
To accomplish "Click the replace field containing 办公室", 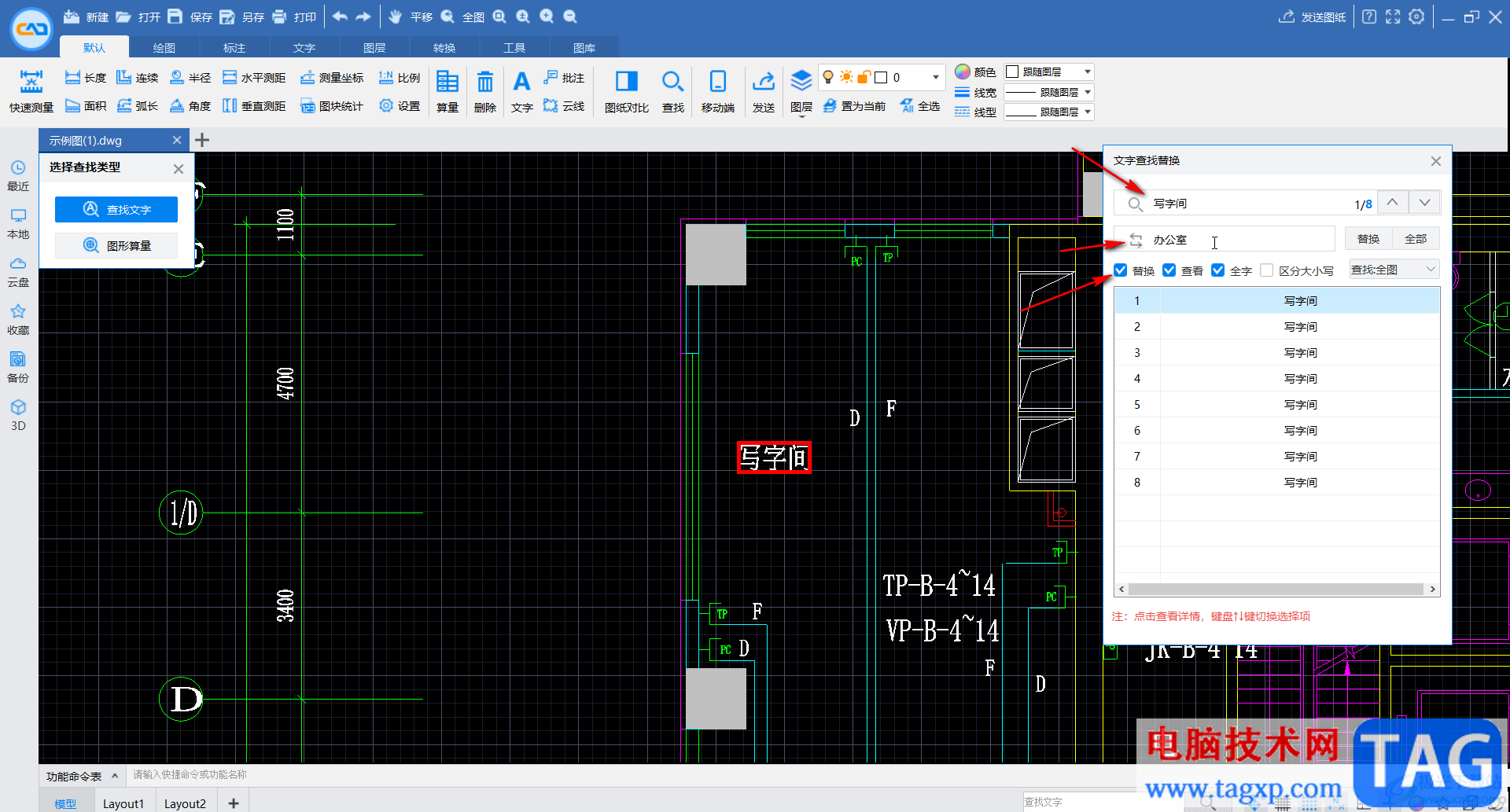I will (x=1225, y=239).
